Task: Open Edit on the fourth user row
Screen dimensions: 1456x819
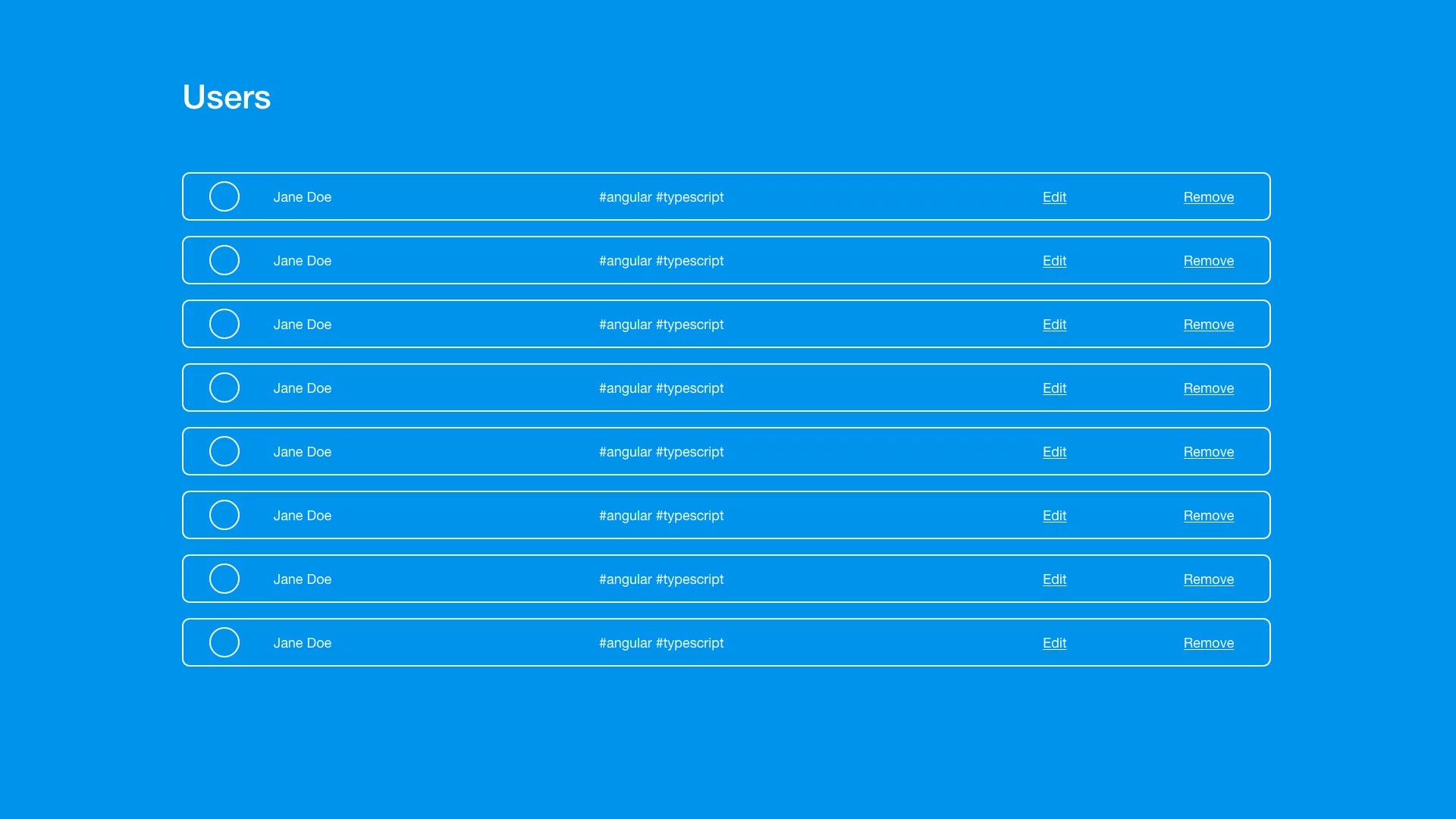Action: click(x=1053, y=388)
